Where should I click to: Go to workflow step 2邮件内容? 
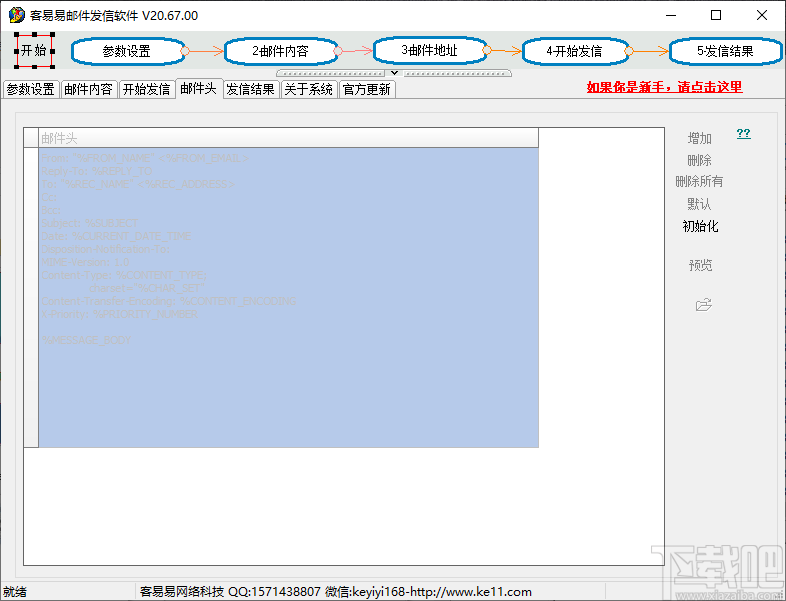280,51
